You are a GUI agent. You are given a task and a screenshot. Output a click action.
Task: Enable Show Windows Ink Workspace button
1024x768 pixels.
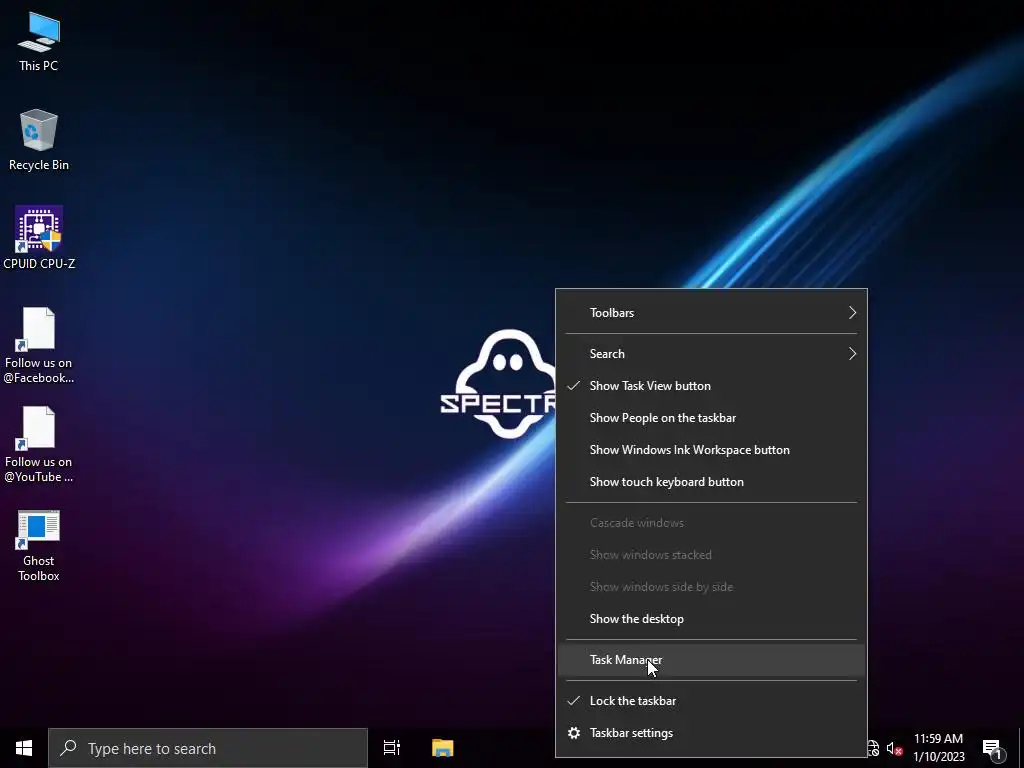(x=711, y=450)
